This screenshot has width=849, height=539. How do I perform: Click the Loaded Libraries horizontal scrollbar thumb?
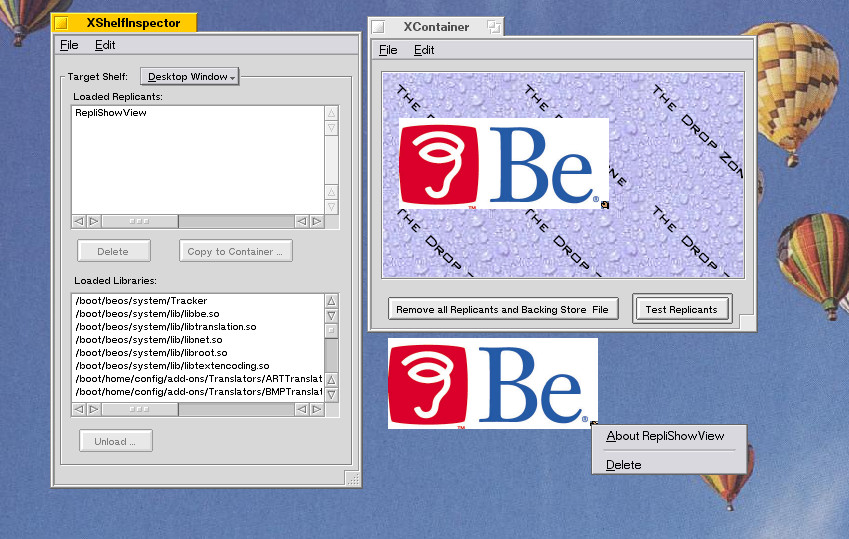pyautogui.click(x=140, y=410)
